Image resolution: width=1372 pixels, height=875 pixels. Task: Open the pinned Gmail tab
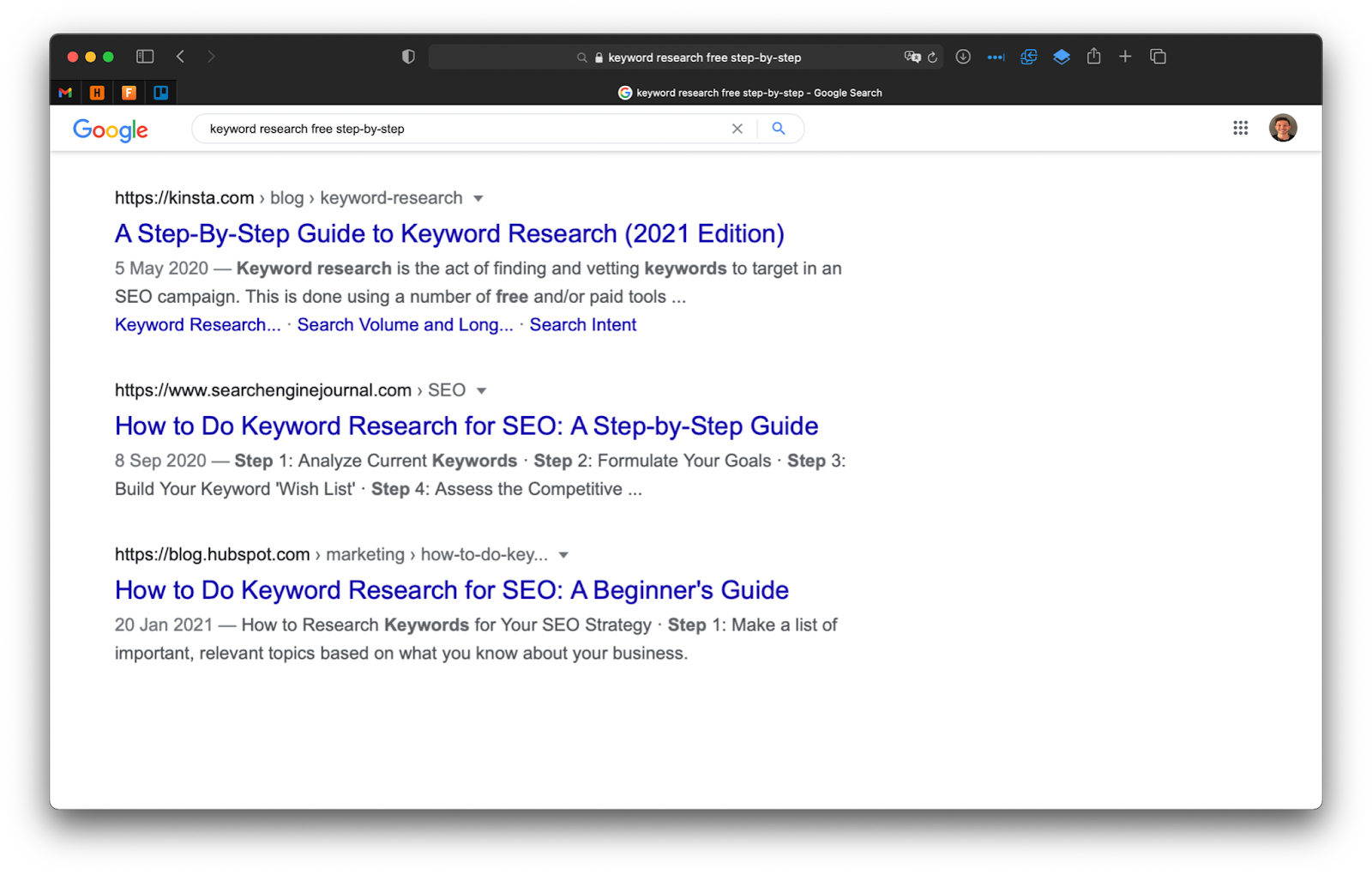65,93
